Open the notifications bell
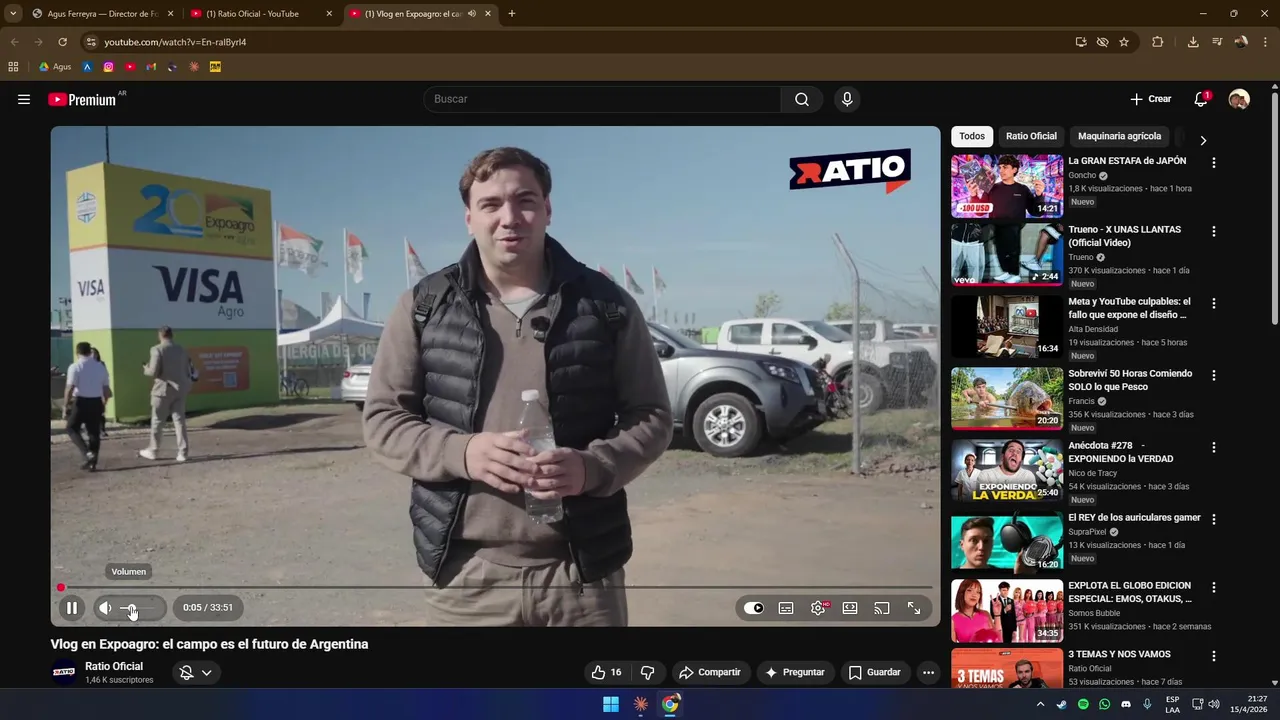 click(1201, 99)
